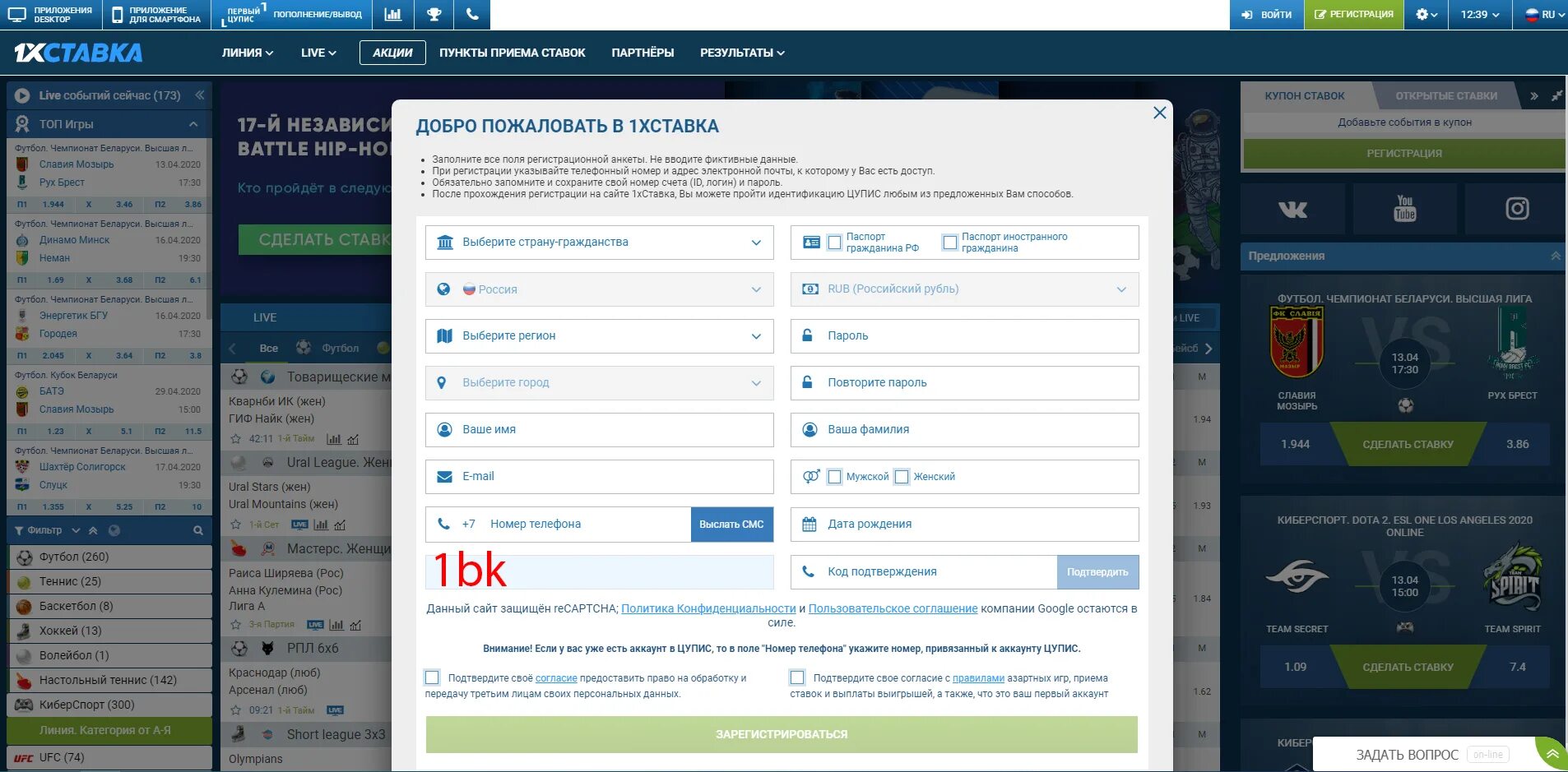Open АКЦИИ menu item
The height and width of the screenshot is (772, 1568).
[x=392, y=53]
